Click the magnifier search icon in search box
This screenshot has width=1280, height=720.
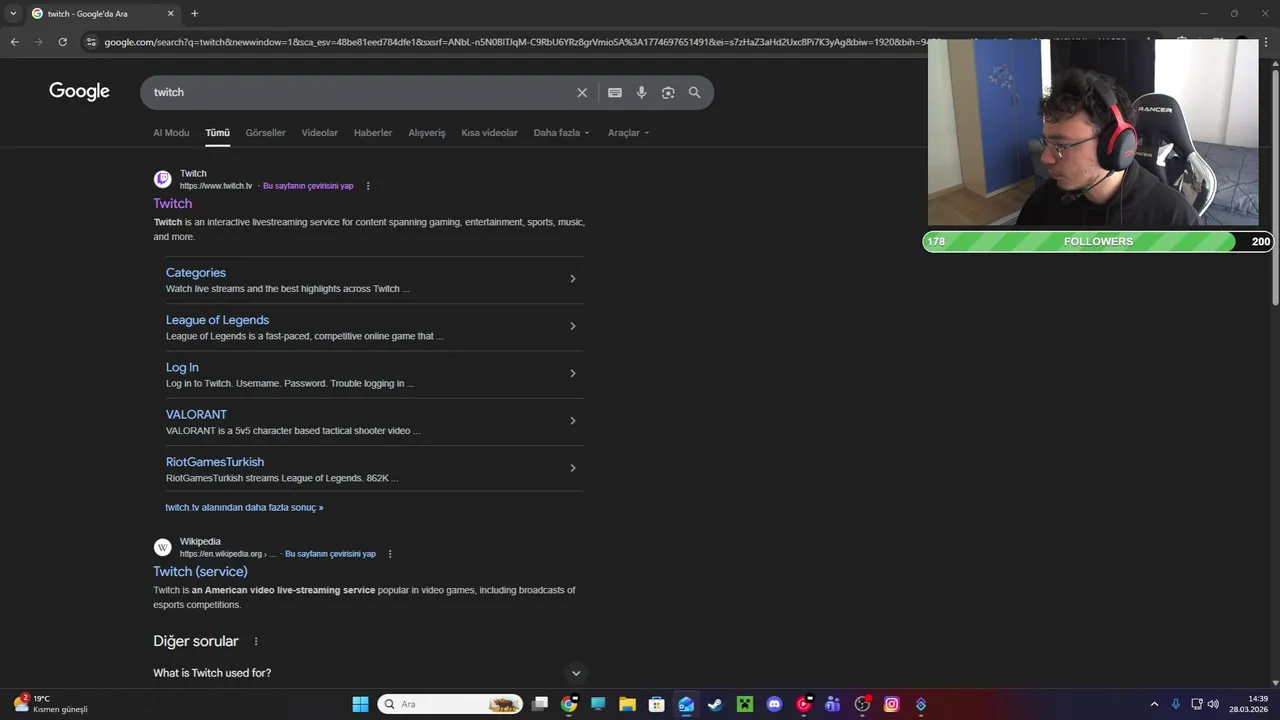pos(695,92)
